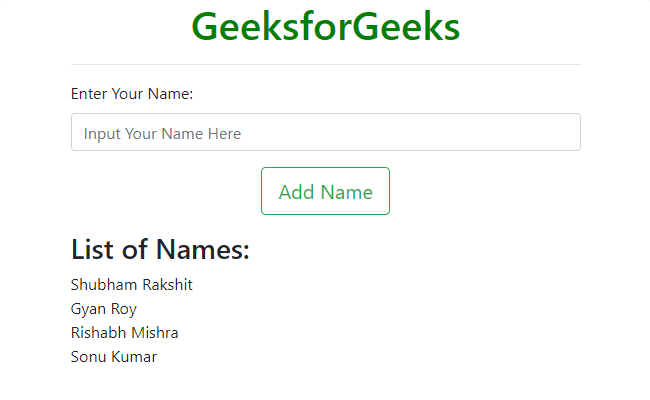Focus the Input Your Name Here field
This screenshot has height=400, width=650.
325,133
